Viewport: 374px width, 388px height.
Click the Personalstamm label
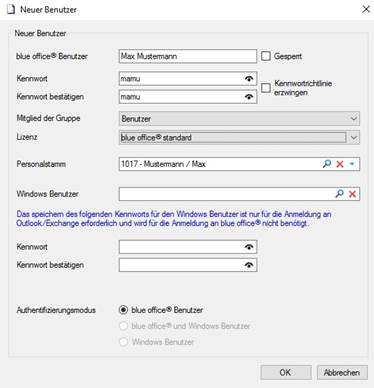pyautogui.click(x=41, y=164)
